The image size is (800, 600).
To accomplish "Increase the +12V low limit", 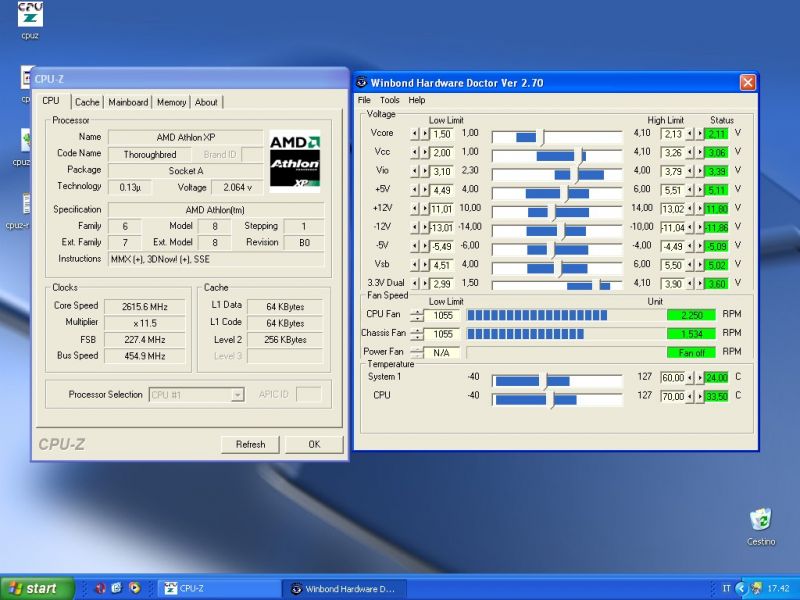I will (x=425, y=209).
